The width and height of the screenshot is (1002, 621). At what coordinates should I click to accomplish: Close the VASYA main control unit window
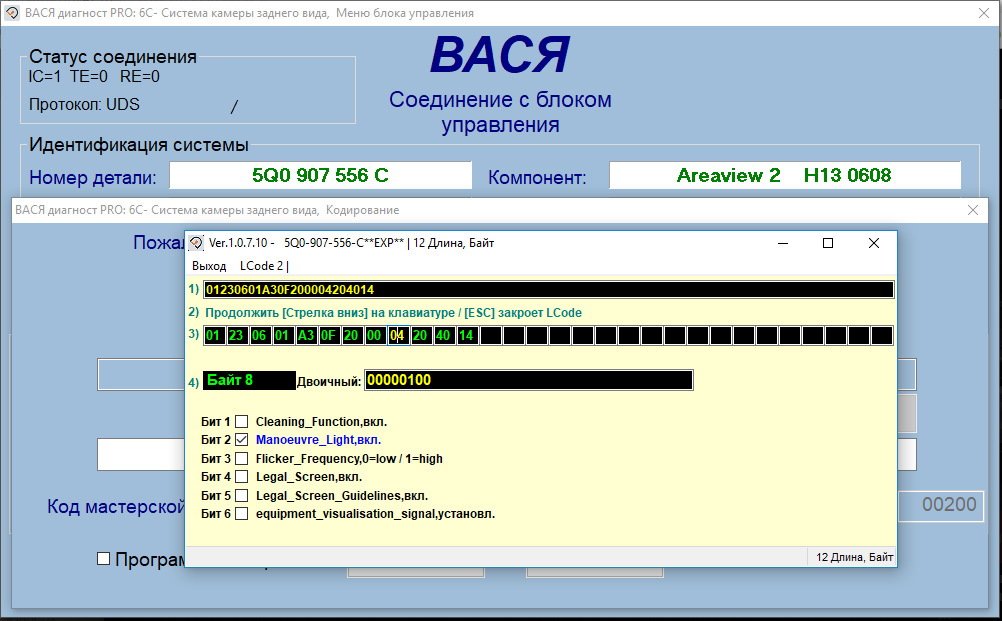pos(984,13)
